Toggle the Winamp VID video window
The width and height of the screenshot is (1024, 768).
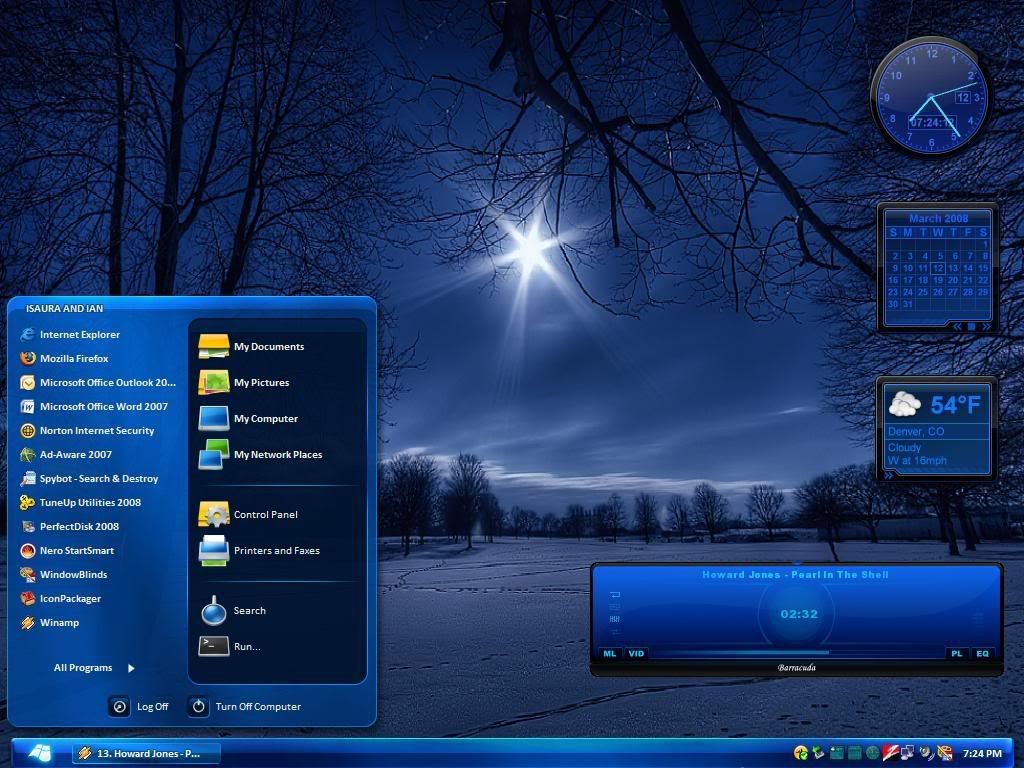(636, 653)
